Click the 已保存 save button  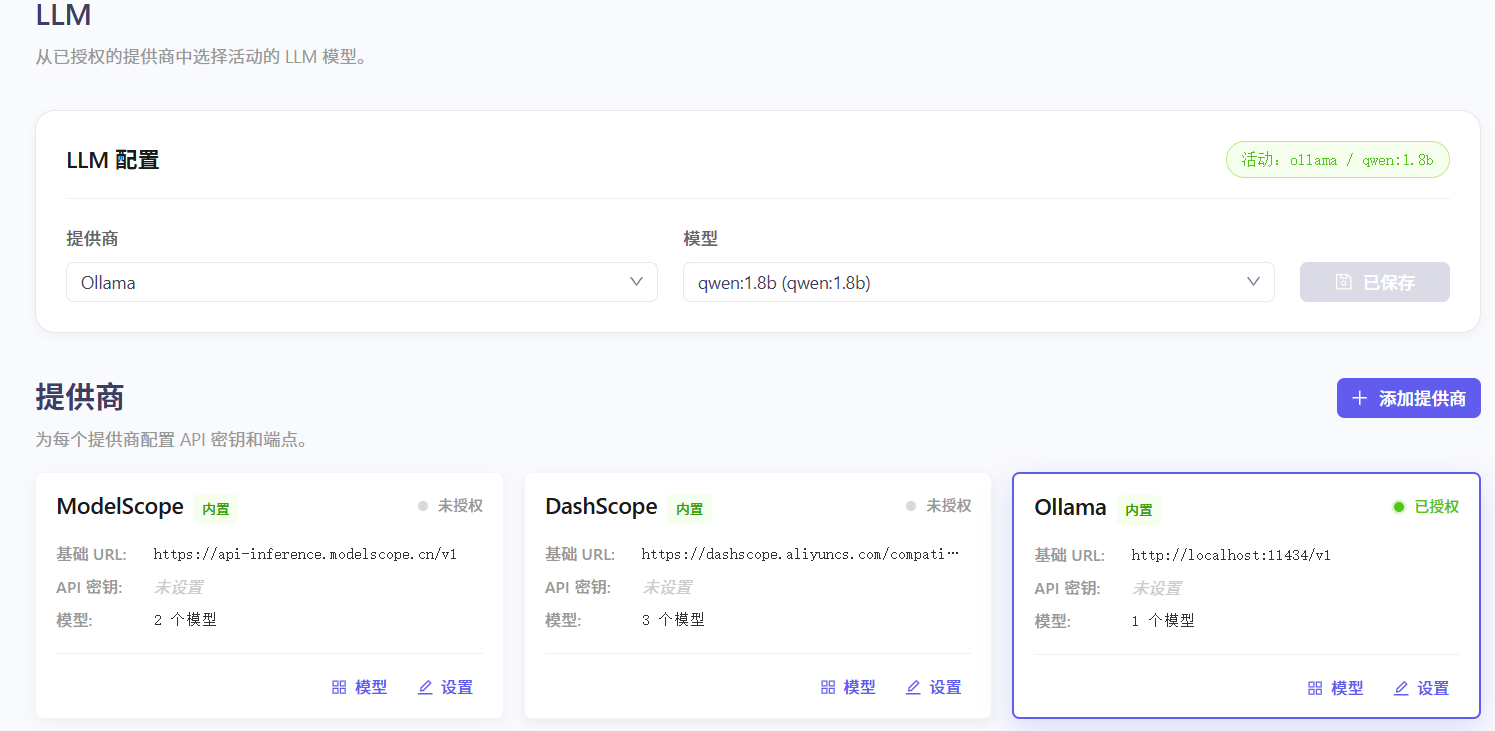(1374, 282)
